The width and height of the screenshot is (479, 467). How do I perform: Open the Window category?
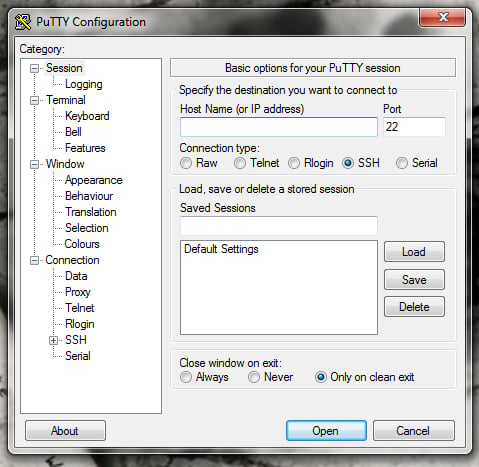pos(65,164)
